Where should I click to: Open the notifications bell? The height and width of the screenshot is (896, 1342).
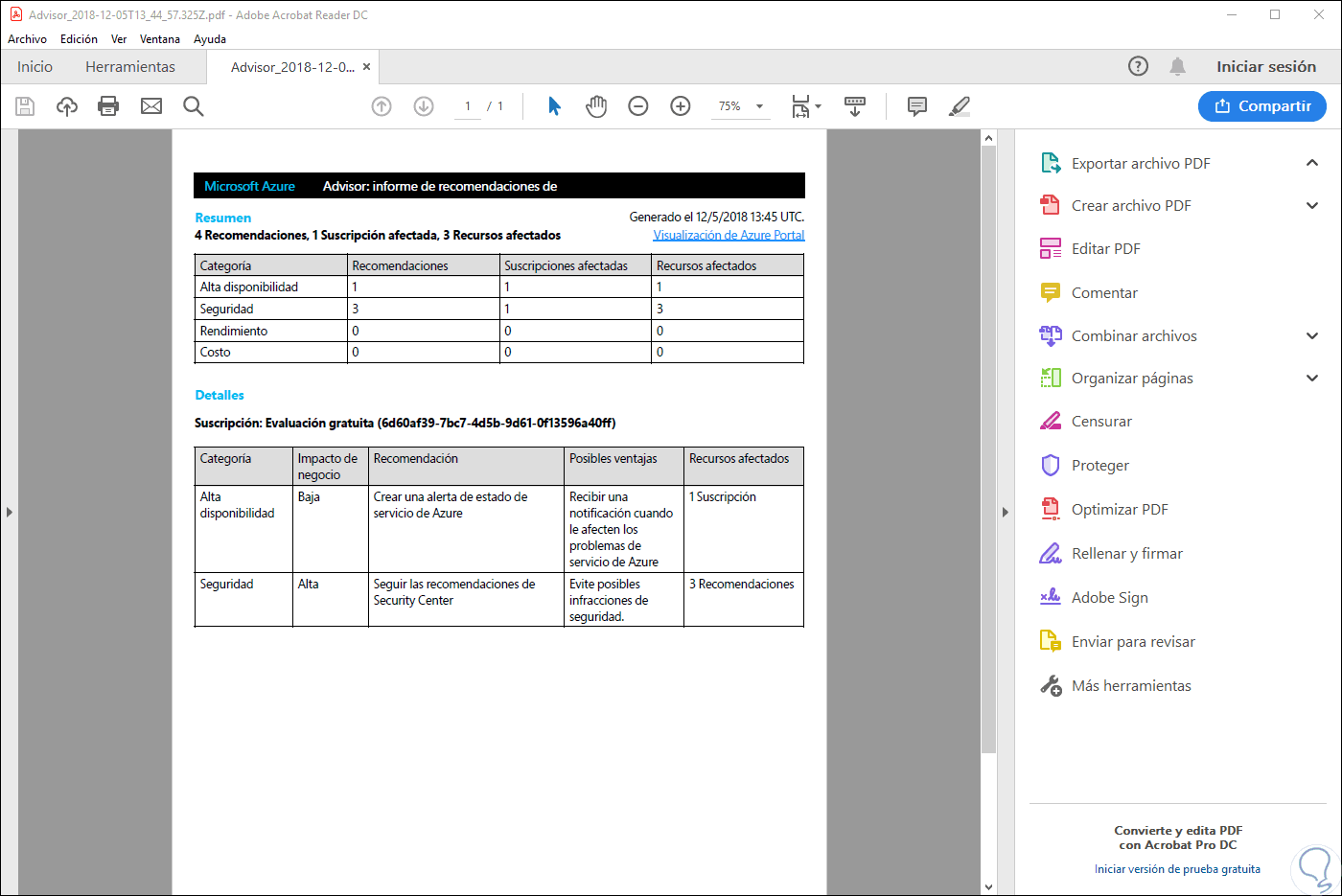[1177, 66]
